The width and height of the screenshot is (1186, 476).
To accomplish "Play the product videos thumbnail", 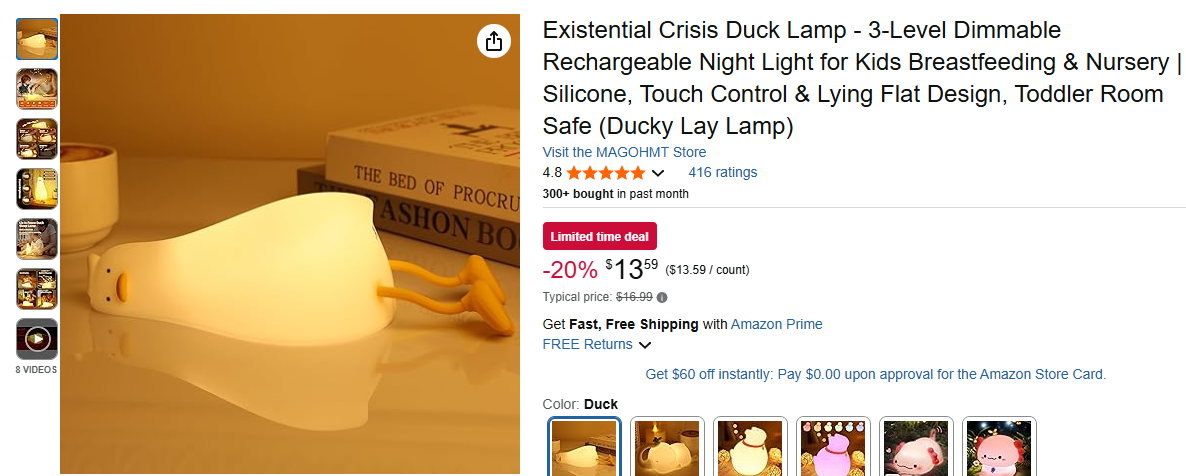I will coord(37,339).
